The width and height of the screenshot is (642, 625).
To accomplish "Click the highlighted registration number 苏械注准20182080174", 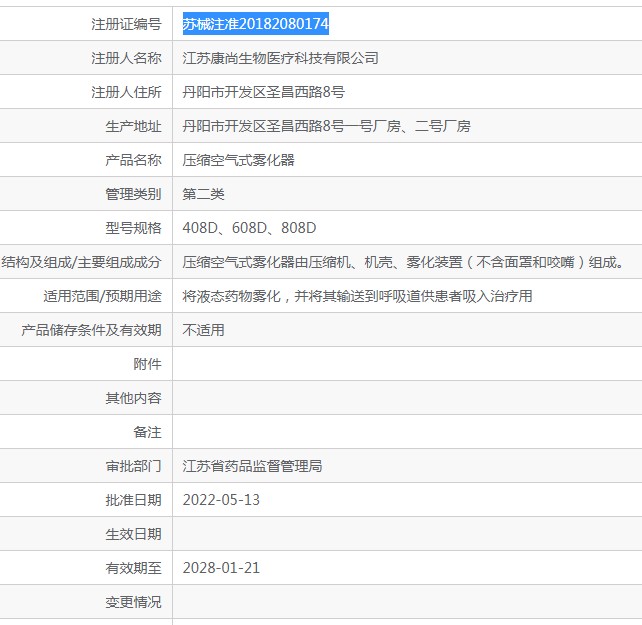I will [255, 24].
